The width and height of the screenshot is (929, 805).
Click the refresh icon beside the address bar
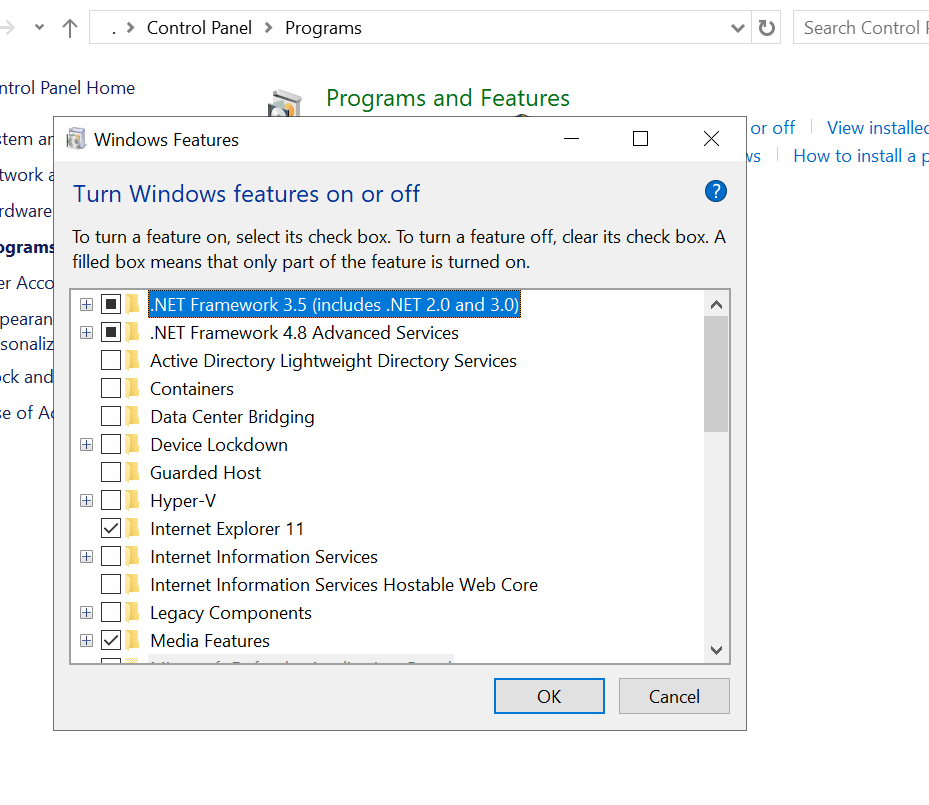767,28
